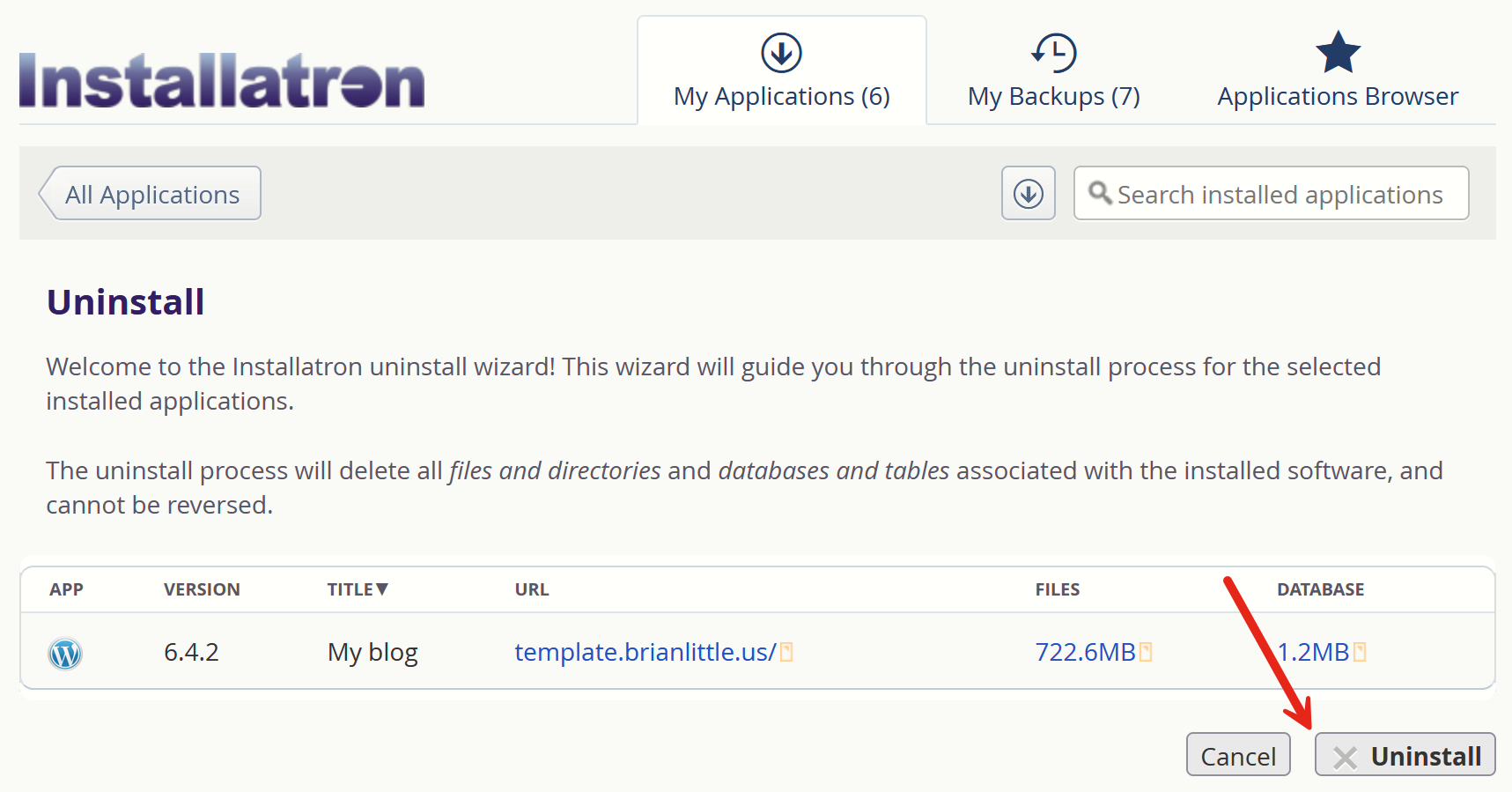
Task: Sort the table by TITLE column arrow
Action: (x=382, y=588)
